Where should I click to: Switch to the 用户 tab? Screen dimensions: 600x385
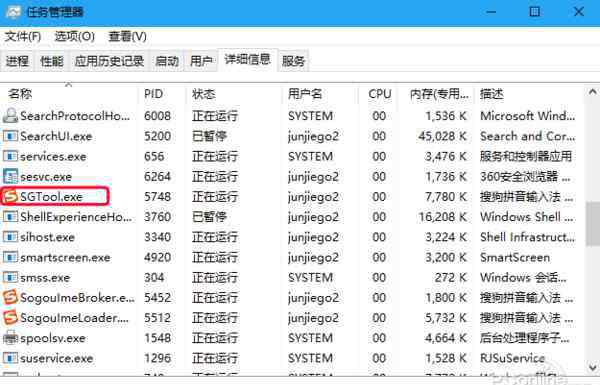pos(201,61)
